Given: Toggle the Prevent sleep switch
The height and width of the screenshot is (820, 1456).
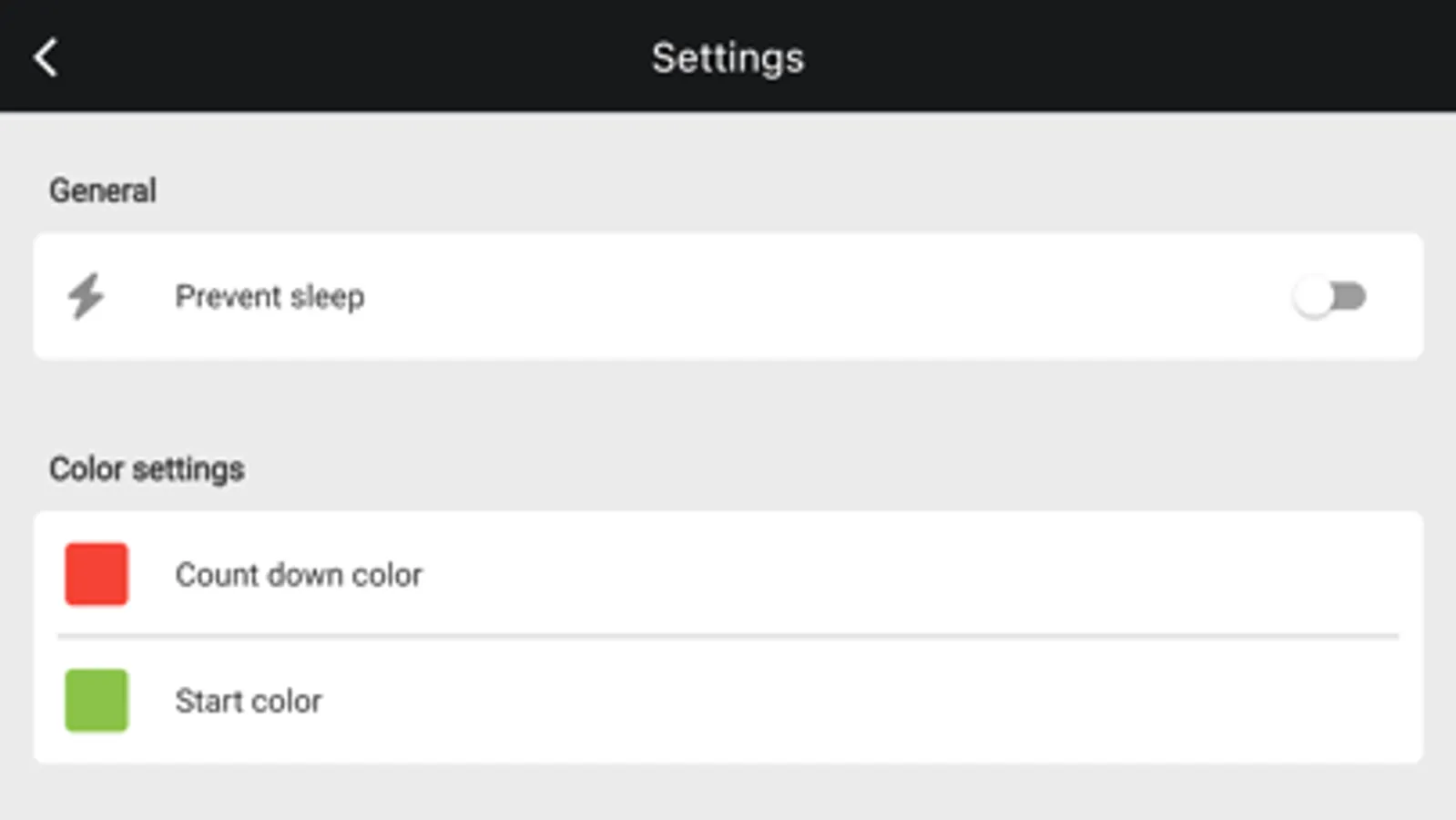Looking at the screenshot, I should [x=1329, y=297].
